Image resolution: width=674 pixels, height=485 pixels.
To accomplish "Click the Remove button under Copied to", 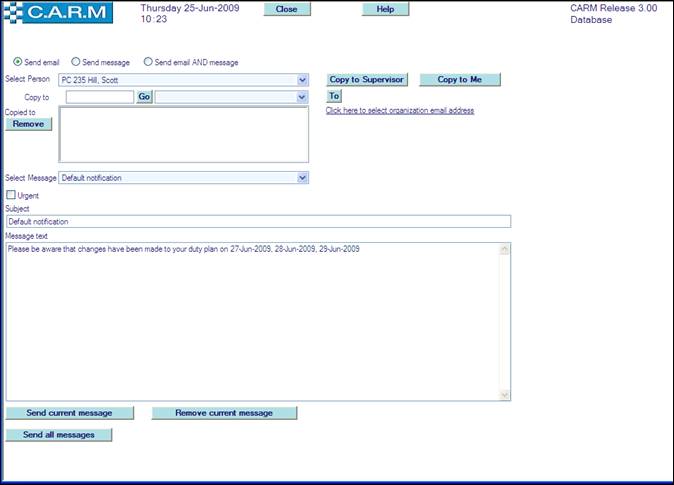I will pos(28,124).
